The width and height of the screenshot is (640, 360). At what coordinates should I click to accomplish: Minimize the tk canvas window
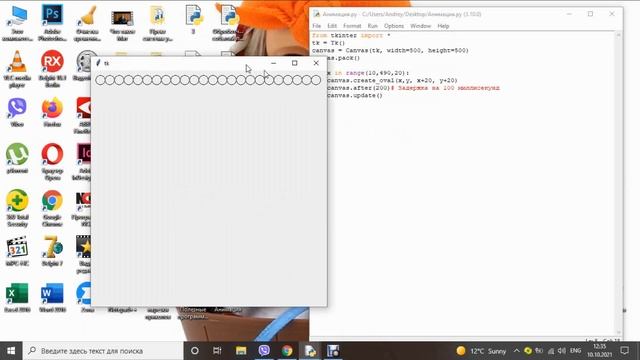click(x=273, y=63)
